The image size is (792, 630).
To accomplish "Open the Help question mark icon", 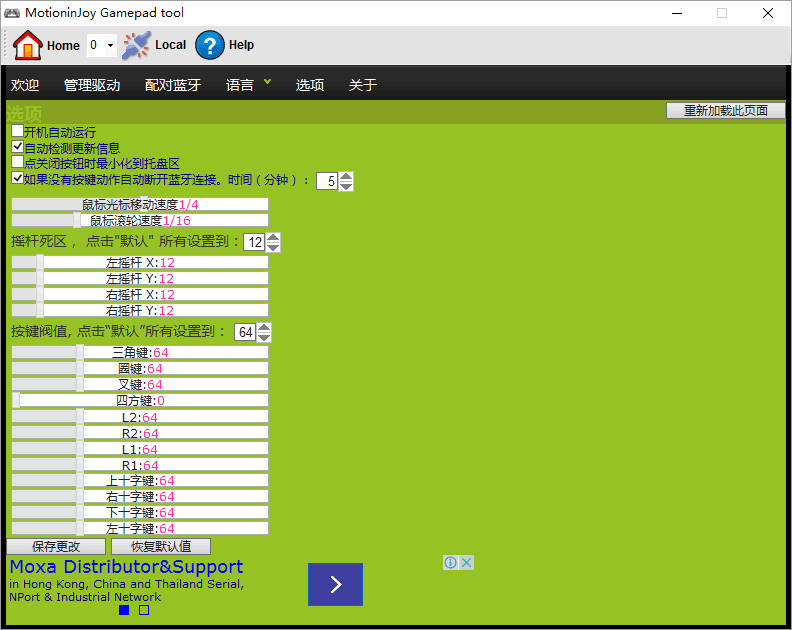I will [210, 45].
